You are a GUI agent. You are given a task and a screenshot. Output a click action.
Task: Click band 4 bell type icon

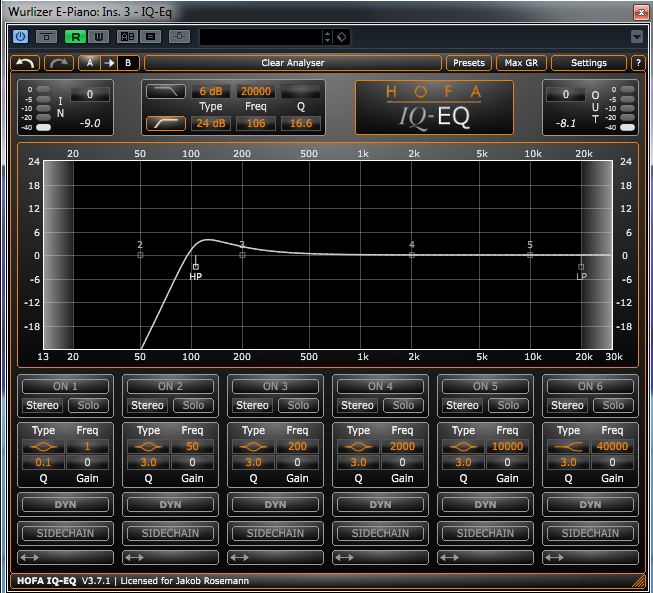358,446
